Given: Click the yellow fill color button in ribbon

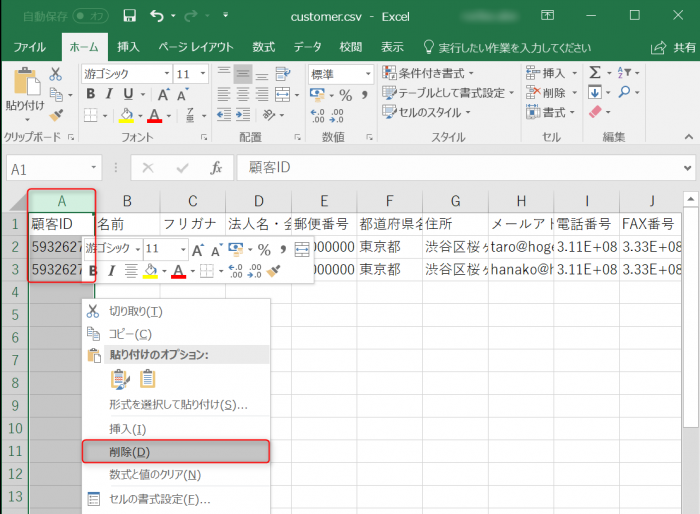Looking at the screenshot, I should click(126, 115).
